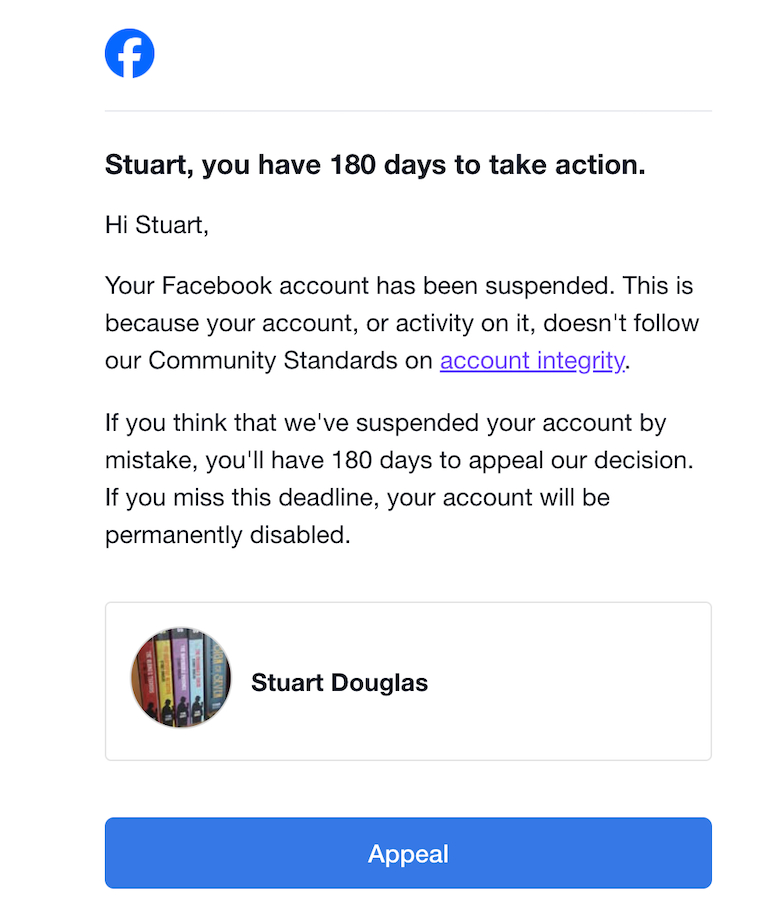Click the 'permanently disabled' text
This screenshot has height=914, width=770.
pyautogui.click(x=227, y=535)
